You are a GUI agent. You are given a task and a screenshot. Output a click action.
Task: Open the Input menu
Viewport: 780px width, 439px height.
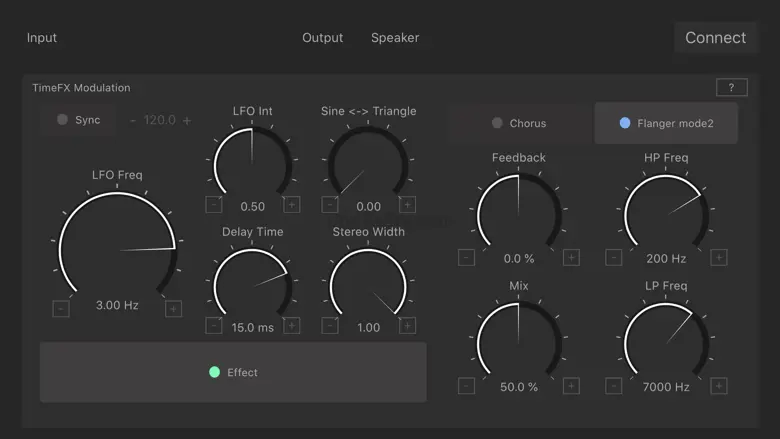pos(42,38)
